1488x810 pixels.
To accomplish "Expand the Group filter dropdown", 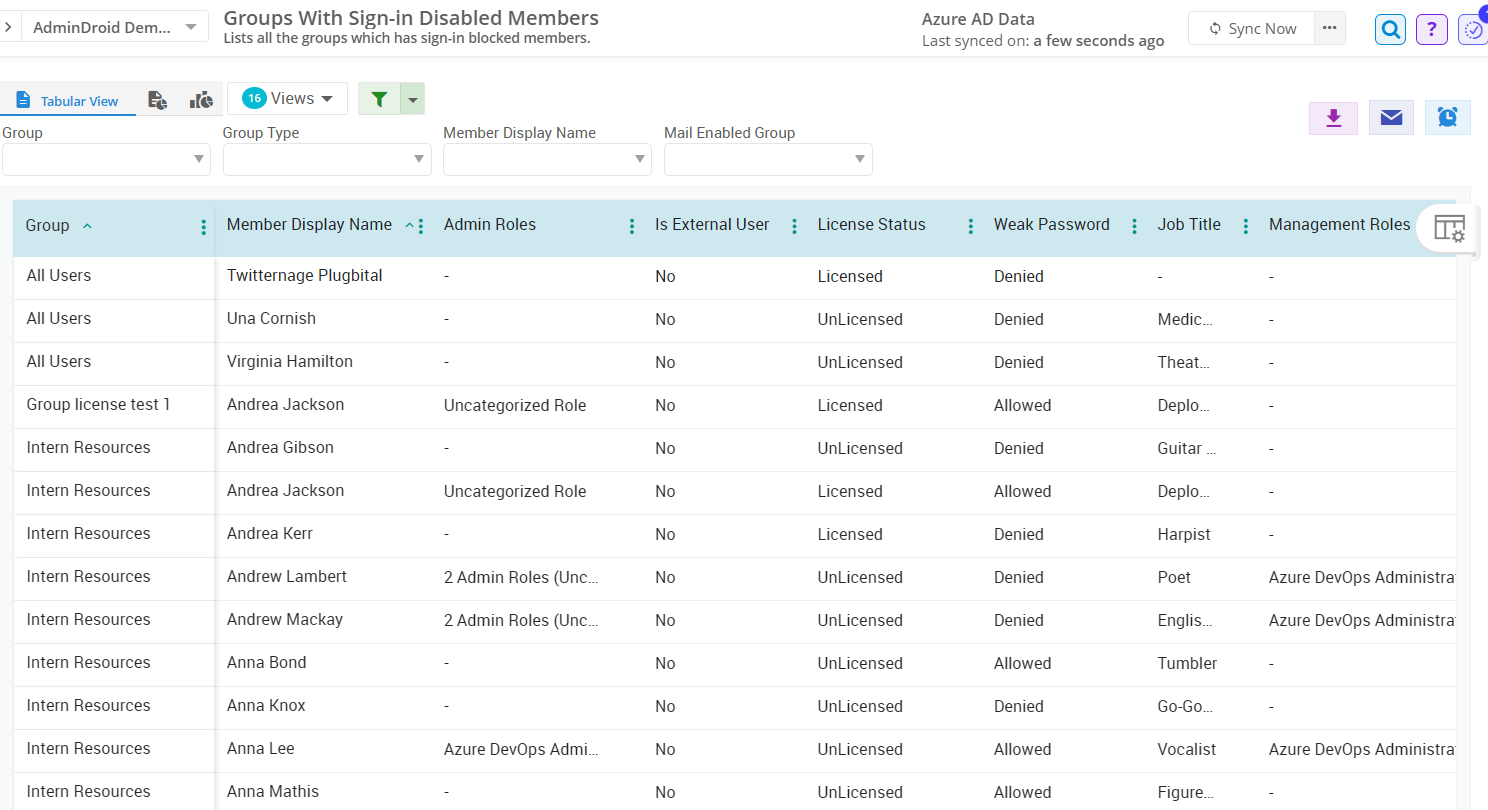I will [106, 159].
